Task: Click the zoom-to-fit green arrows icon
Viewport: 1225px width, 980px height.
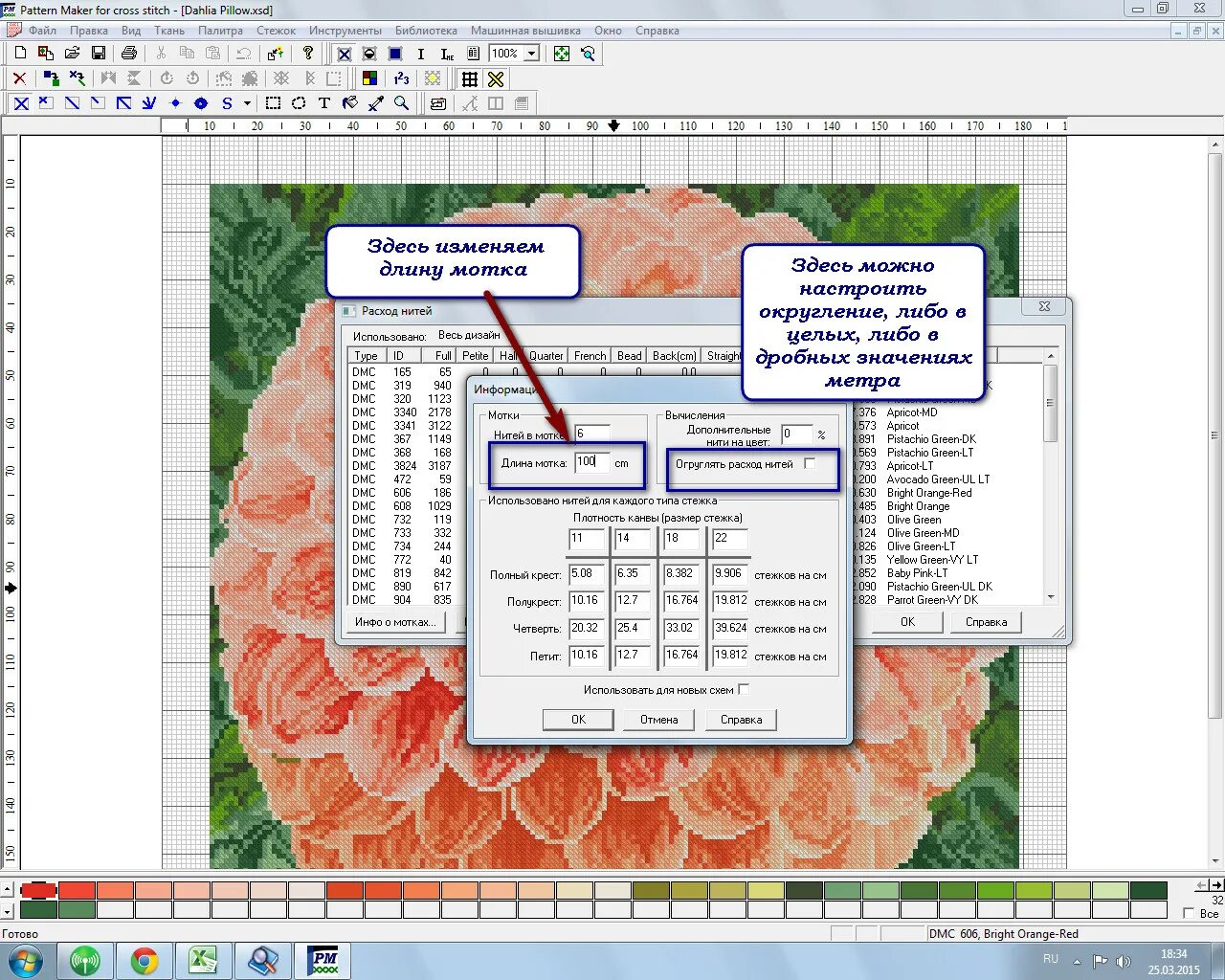Action: coord(562,54)
